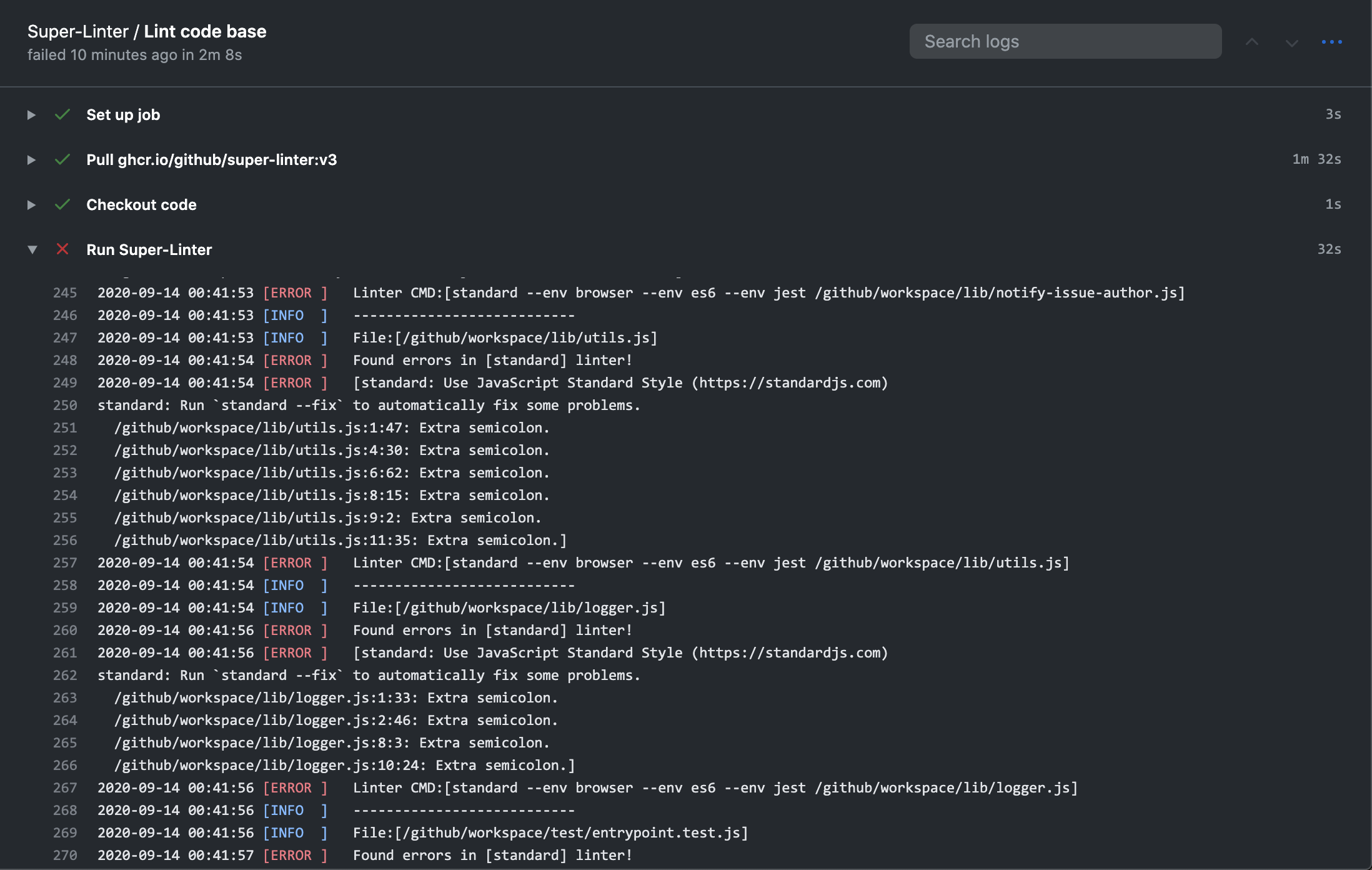The height and width of the screenshot is (870, 1372).
Task: Expand the 'Set up job' step
Action: click(31, 113)
